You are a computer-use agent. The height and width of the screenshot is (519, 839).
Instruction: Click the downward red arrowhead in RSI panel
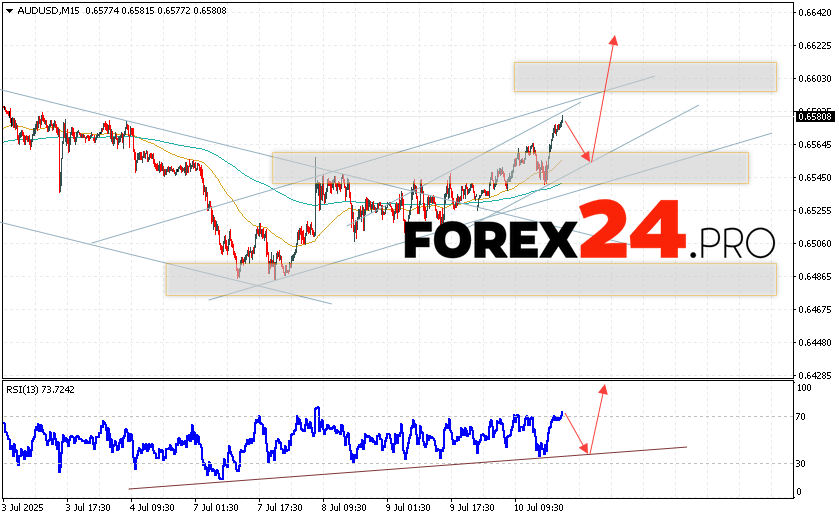(x=587, y=450)
